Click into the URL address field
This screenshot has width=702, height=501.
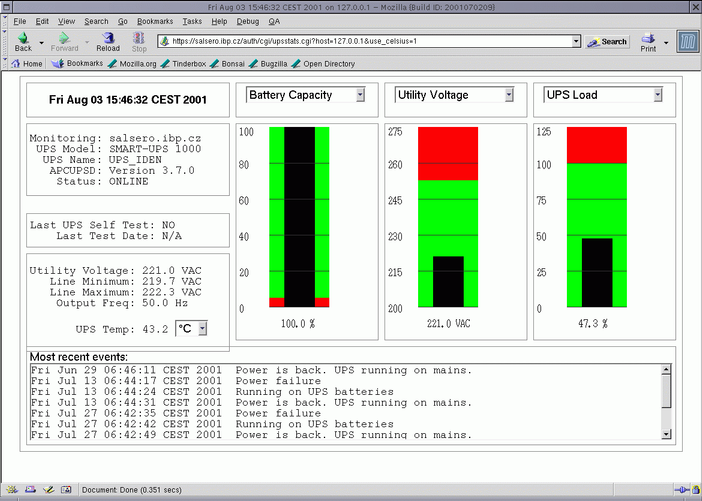pyautogui.click(x=372, y=41)
